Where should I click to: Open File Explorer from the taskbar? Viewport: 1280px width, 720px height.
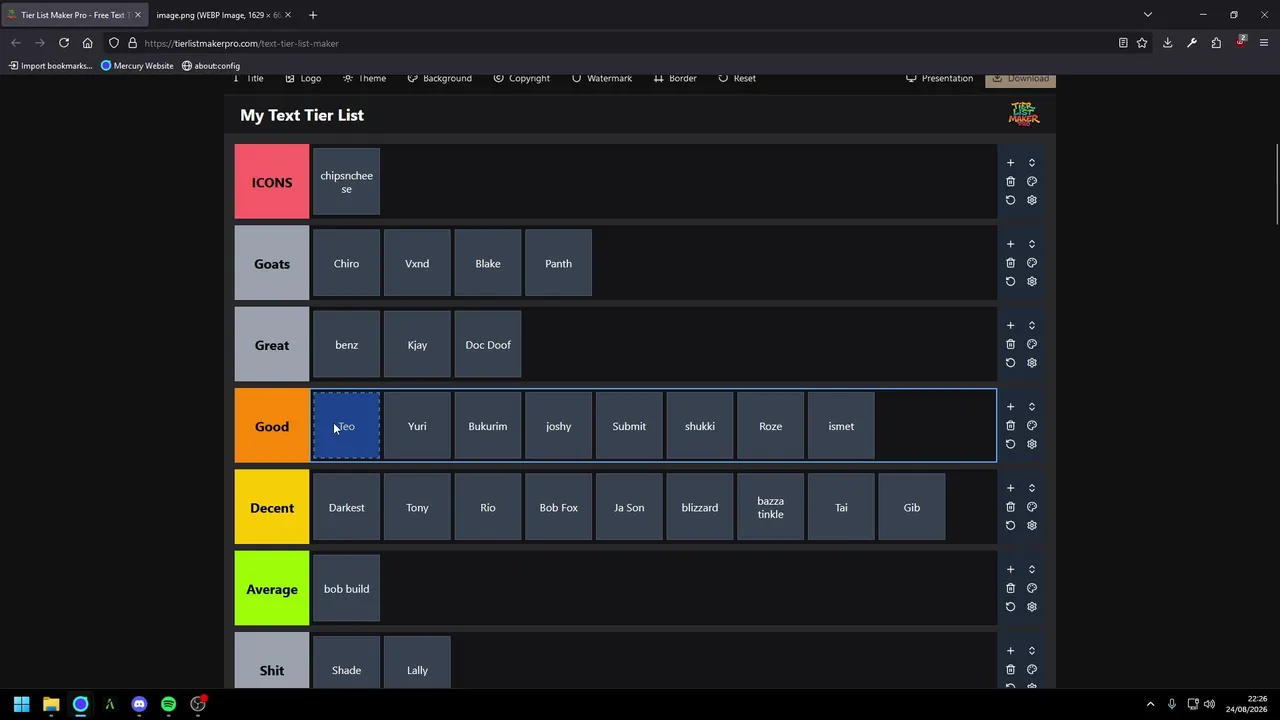(51, 704)
